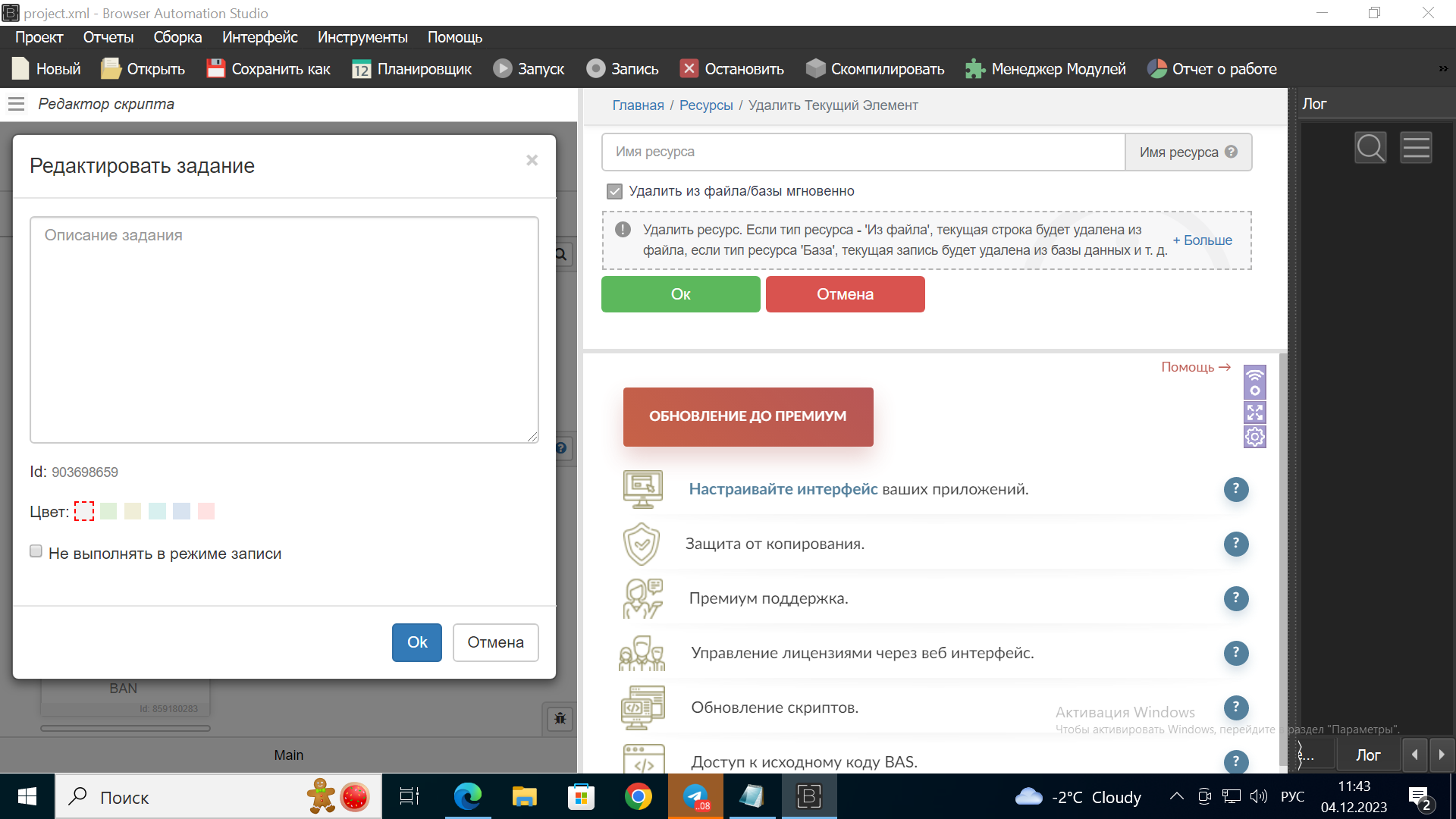Enable do not execute in record mode
This screenshot has width=1456, height=819.
[36, 551]
